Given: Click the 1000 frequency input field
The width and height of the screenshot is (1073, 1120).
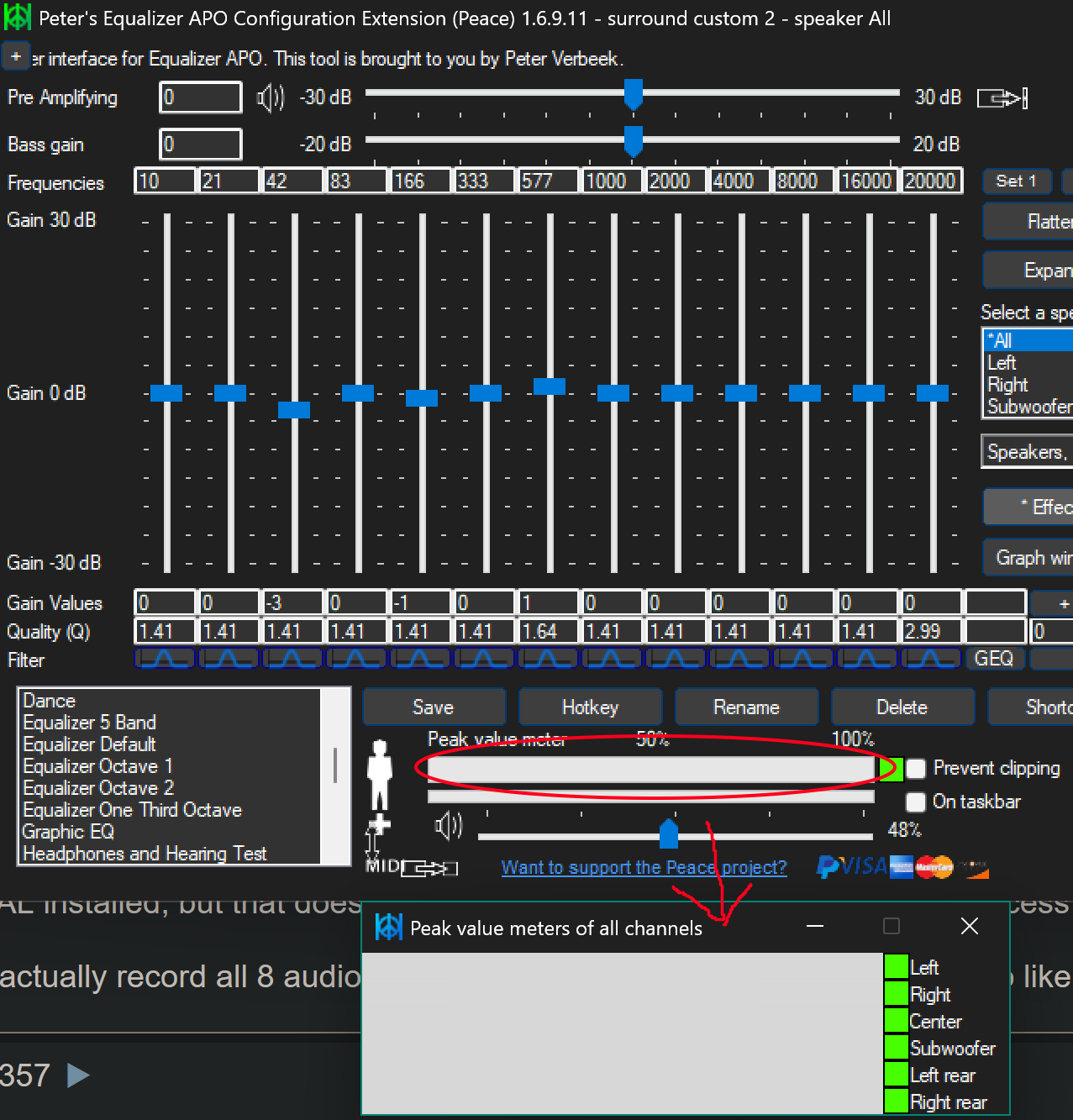Looking at the screenshot, I should (x=612, y=181).
